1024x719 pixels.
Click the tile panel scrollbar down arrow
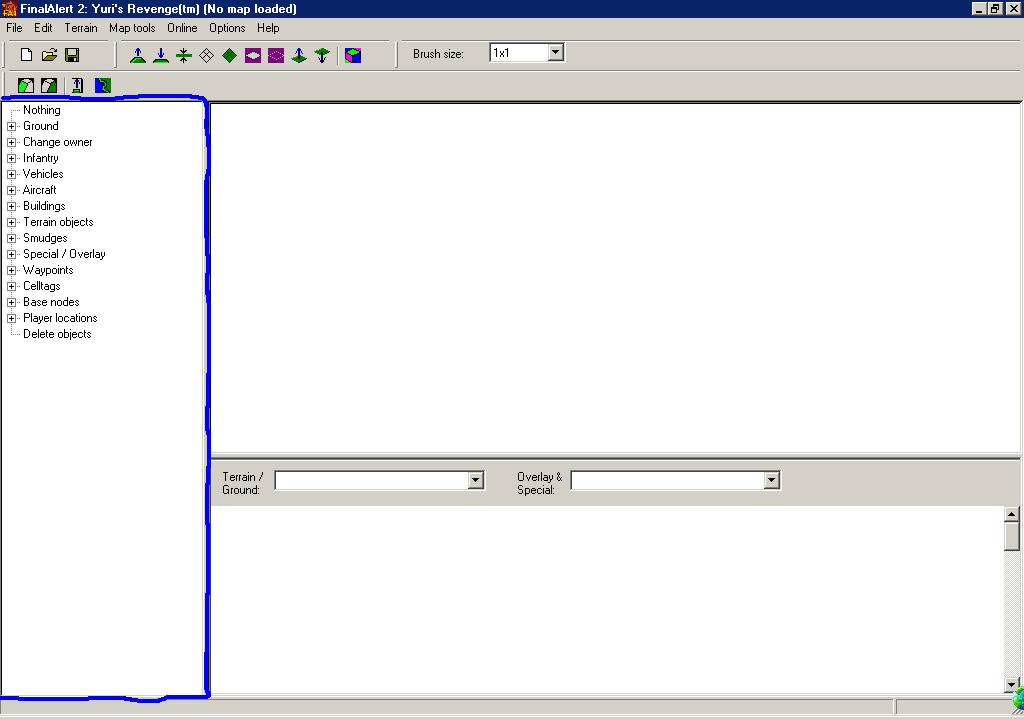pos(1011,684)
